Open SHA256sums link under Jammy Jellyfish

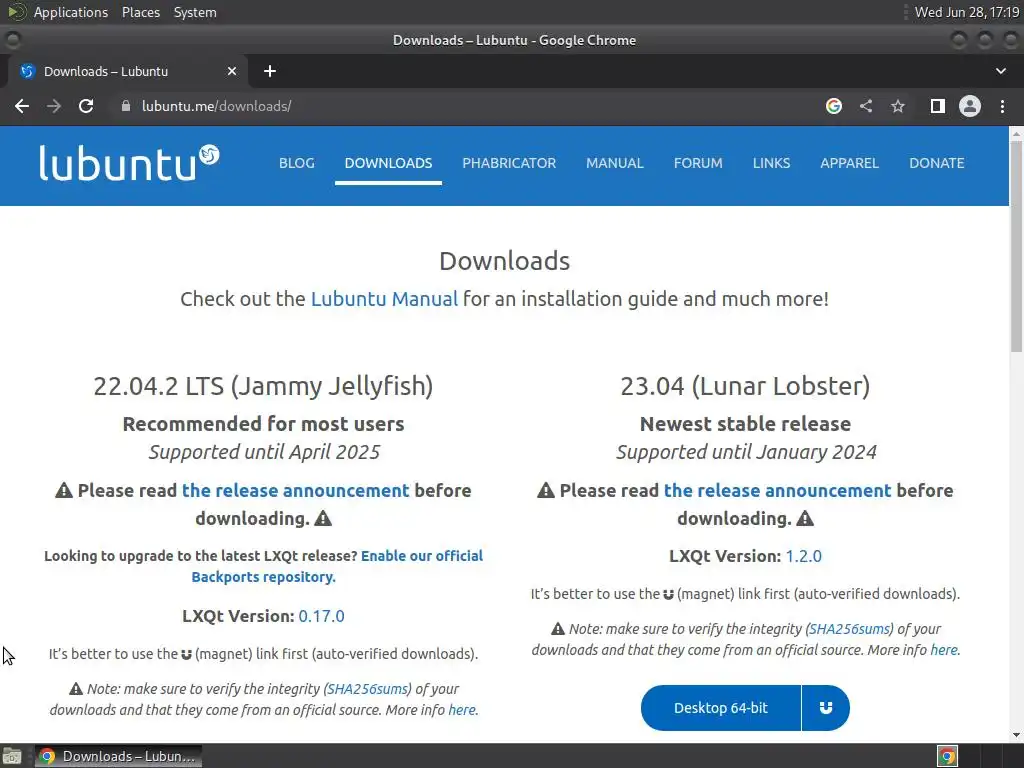(368, 689)
